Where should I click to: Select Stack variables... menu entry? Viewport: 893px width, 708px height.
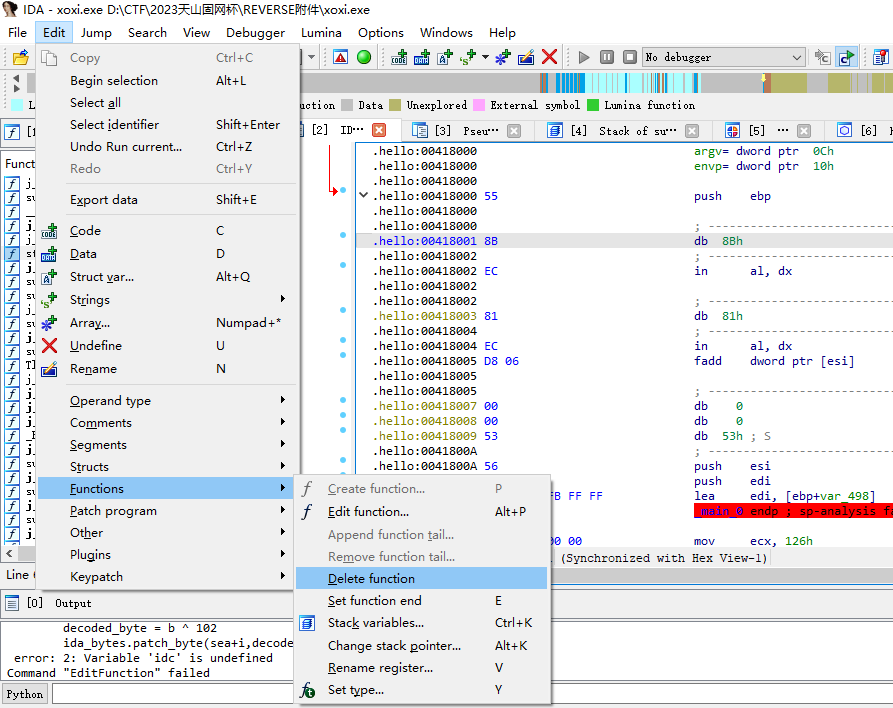[x=375, y=623]
